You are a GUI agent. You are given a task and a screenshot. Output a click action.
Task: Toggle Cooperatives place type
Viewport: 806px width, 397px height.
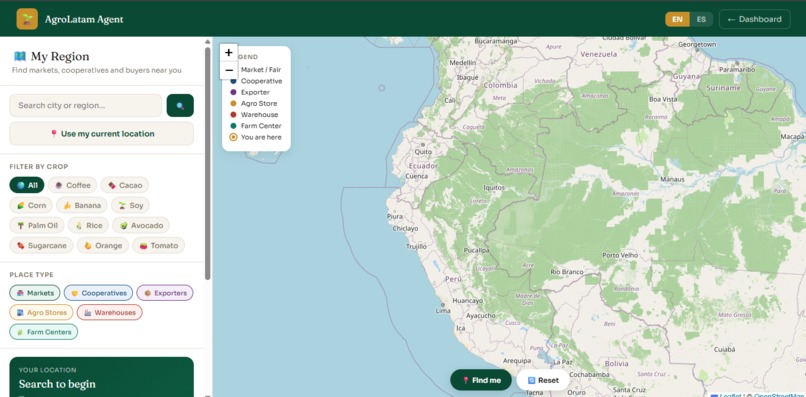coord(98,293)
